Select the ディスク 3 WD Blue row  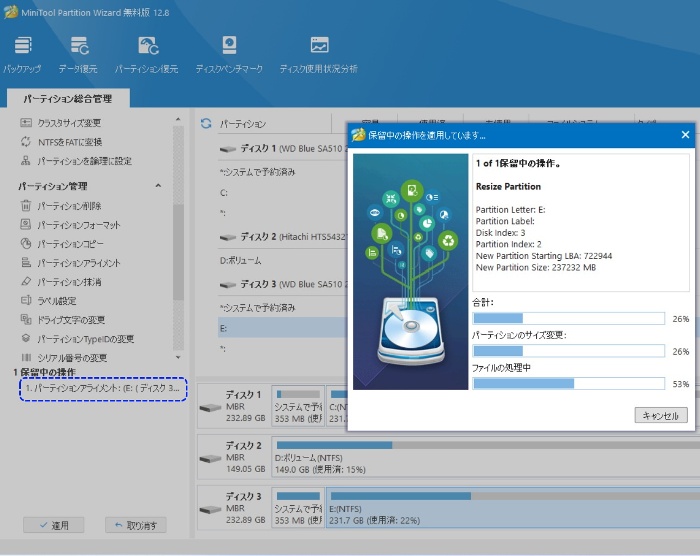tap(282, 284)
